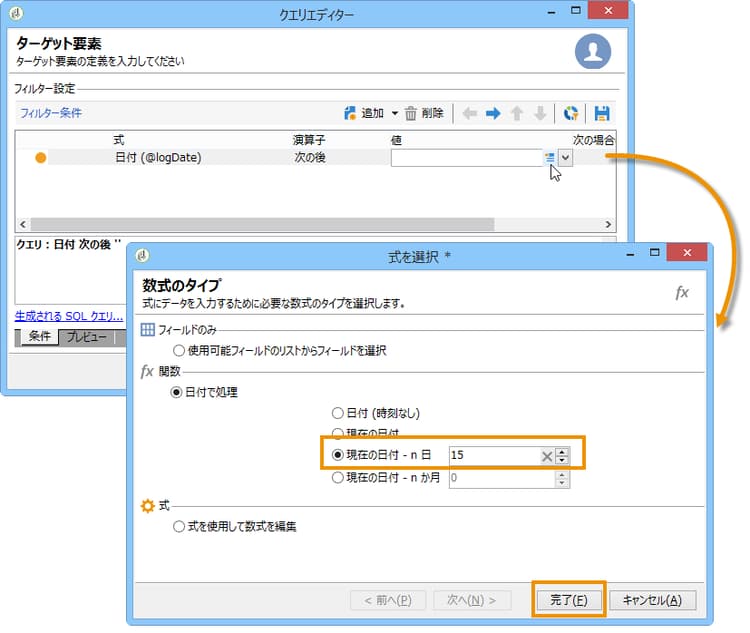Close the クエリエディター window

608,11
